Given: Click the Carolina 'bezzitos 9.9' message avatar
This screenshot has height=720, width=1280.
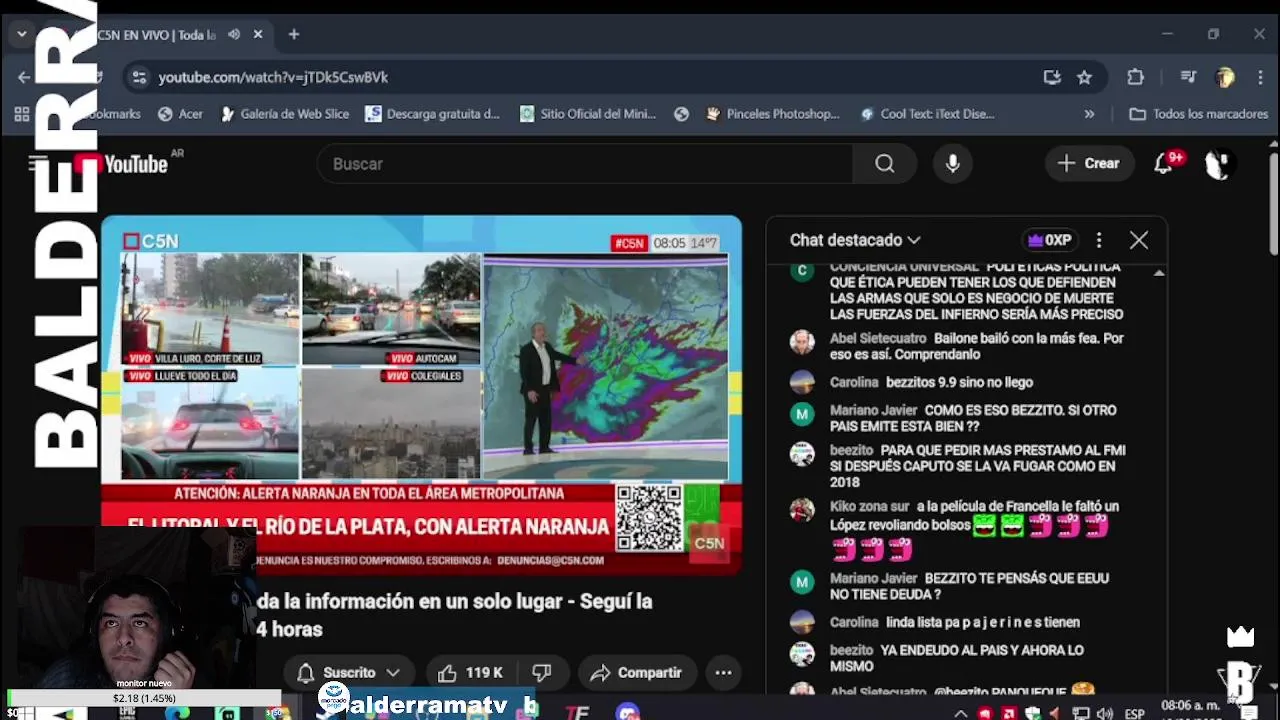Looking at the screenshot, I should (x=802, y=382).
